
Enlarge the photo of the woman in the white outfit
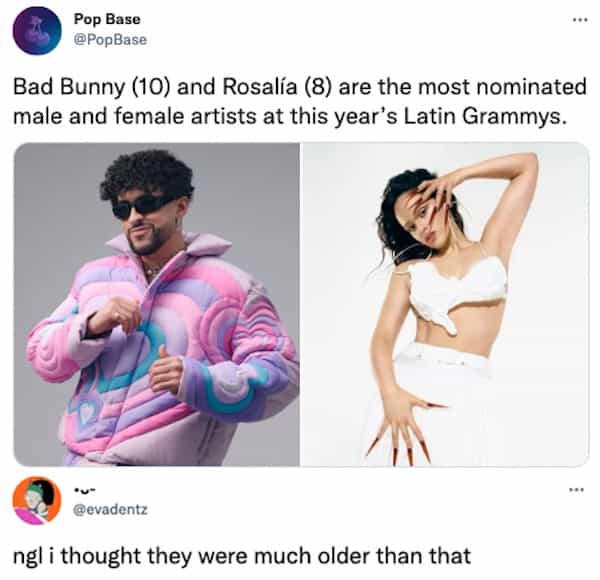tap(445, 304)
